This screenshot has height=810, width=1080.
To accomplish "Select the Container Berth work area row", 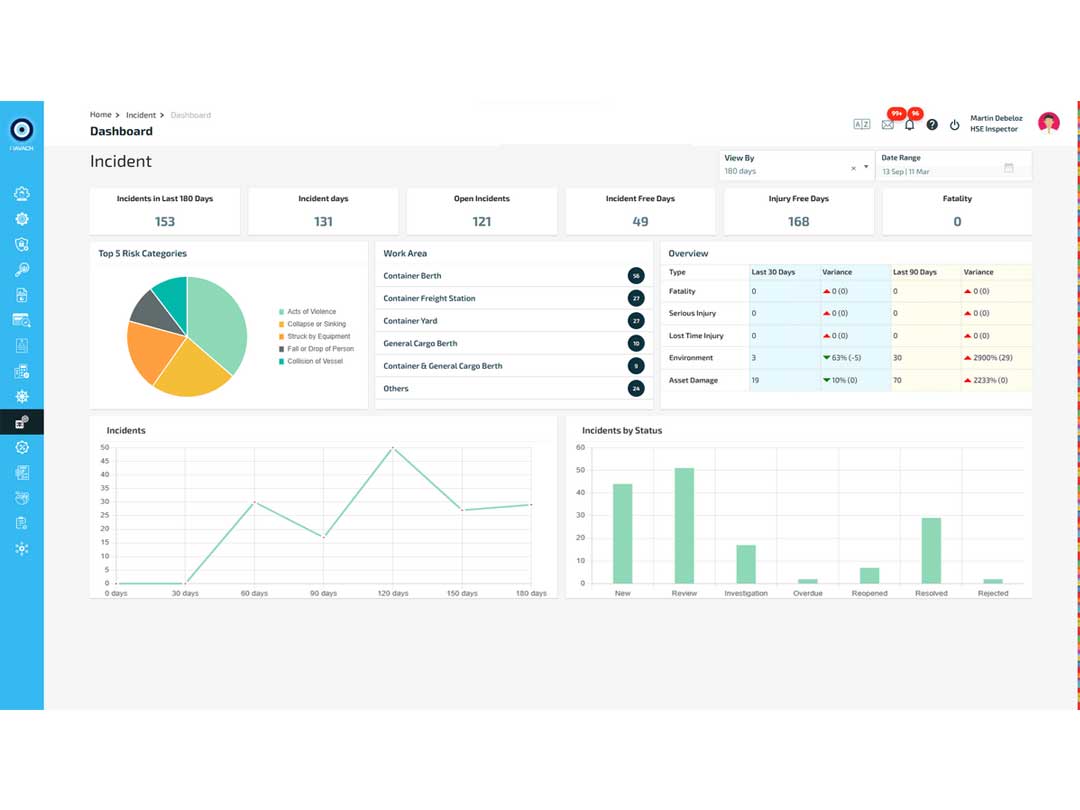I will (x=514, y=276).
